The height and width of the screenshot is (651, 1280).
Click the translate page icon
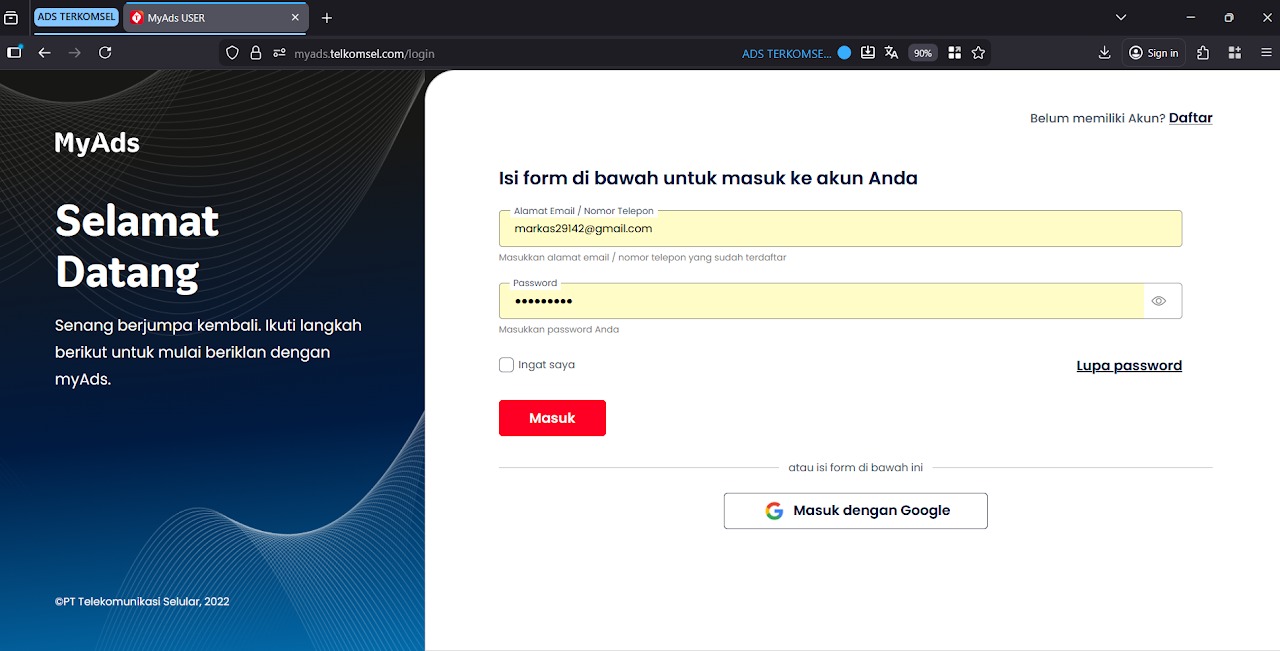click(890, 52)
